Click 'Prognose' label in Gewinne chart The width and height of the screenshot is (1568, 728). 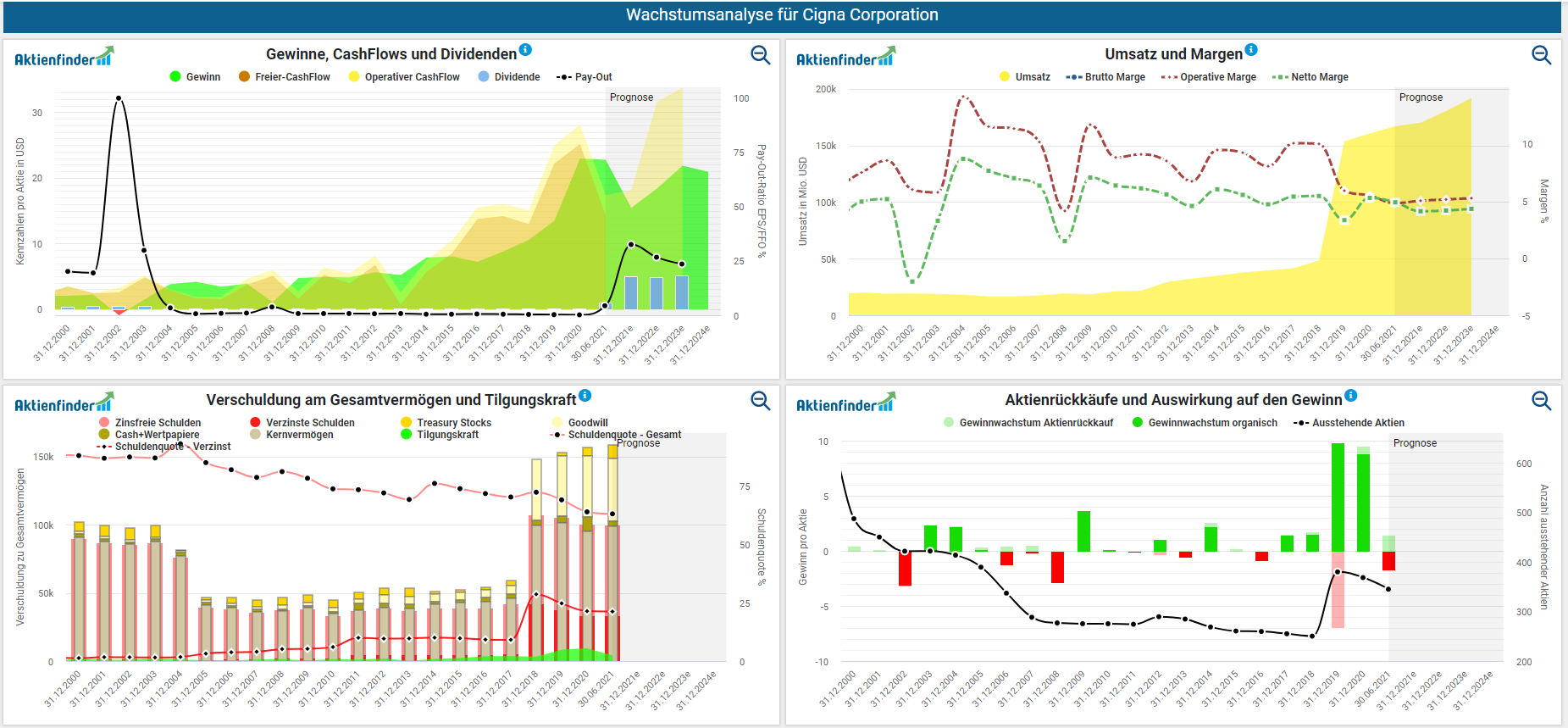pos(632,97)
